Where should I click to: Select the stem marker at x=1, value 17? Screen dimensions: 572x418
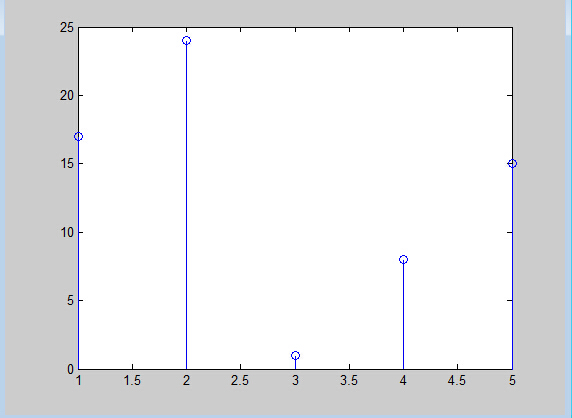[78, 136]
